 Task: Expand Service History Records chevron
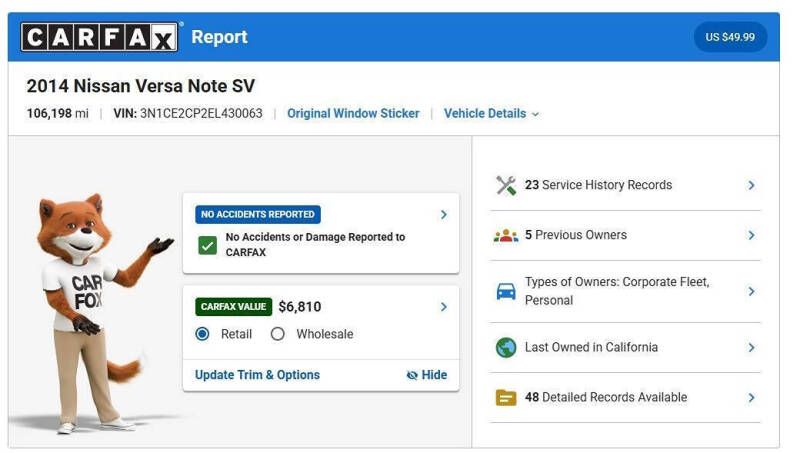(x=751, y=185)
